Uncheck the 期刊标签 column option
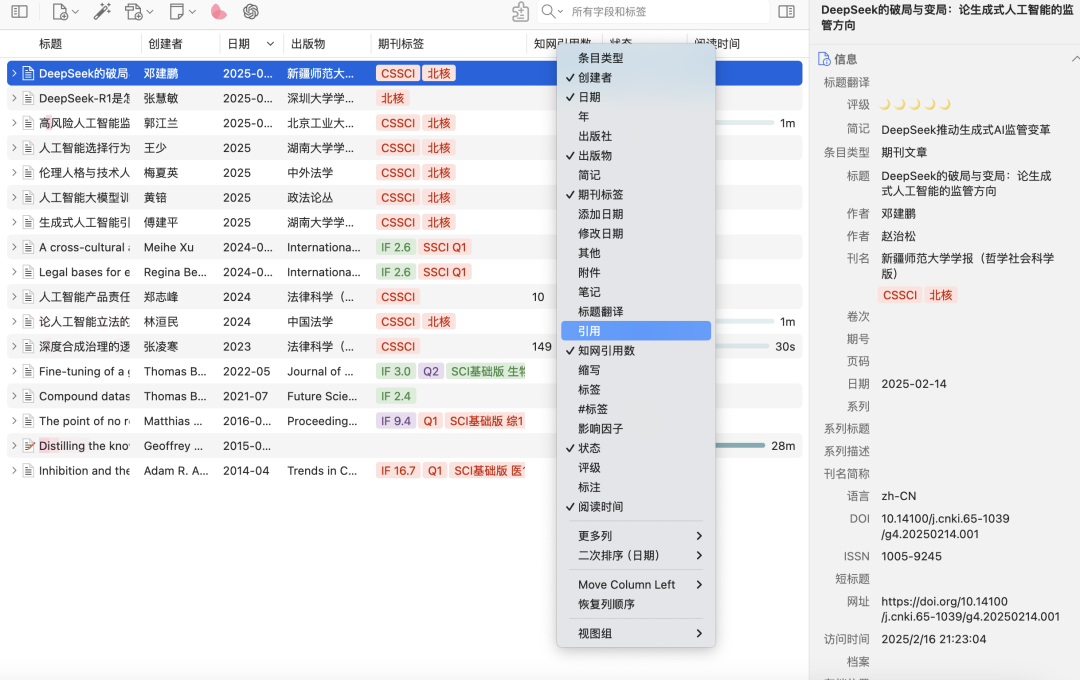This screenshot has height=680, width=1080. tap(636, 195)
